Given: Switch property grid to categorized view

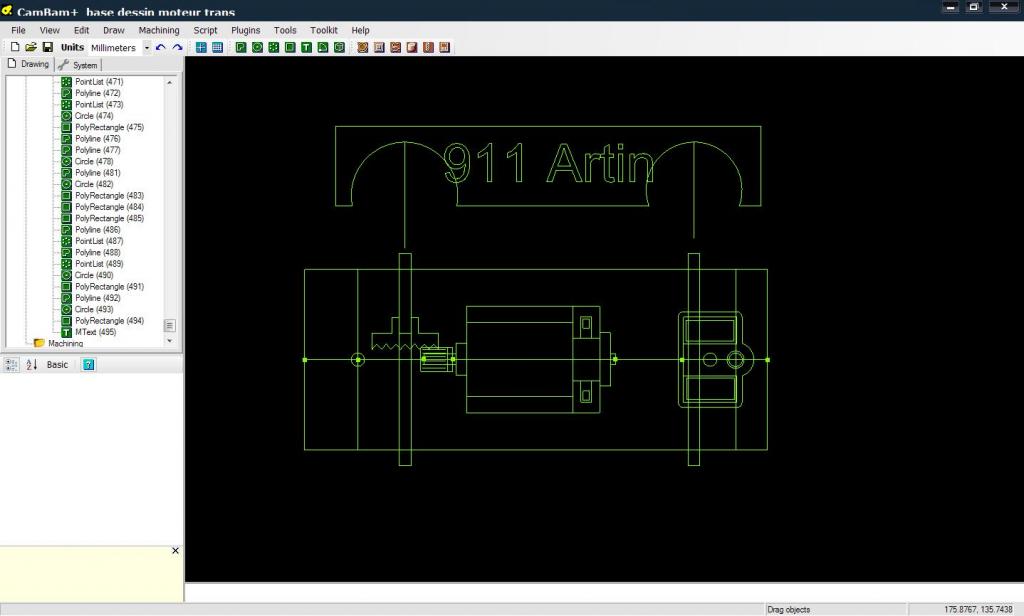Looking at the screenshot, I should coord(11,365).
